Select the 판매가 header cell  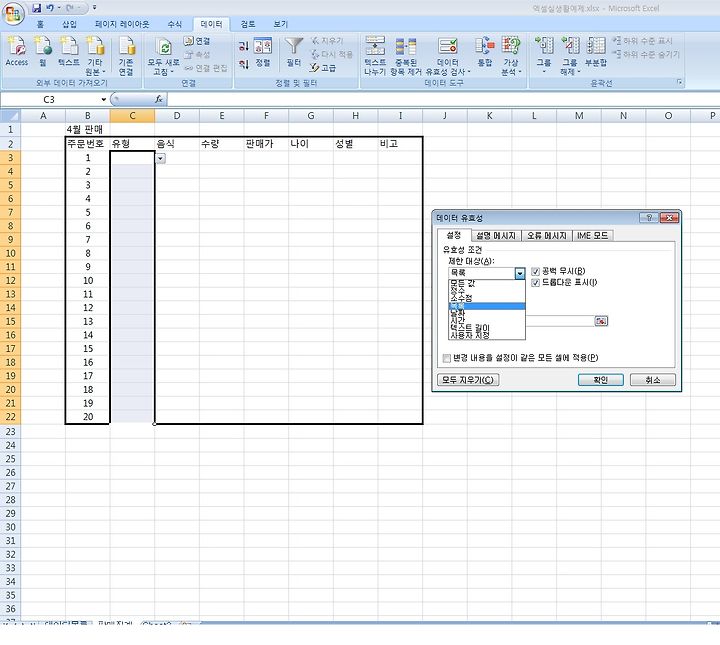pyautogui.click(x=266, y=144)
